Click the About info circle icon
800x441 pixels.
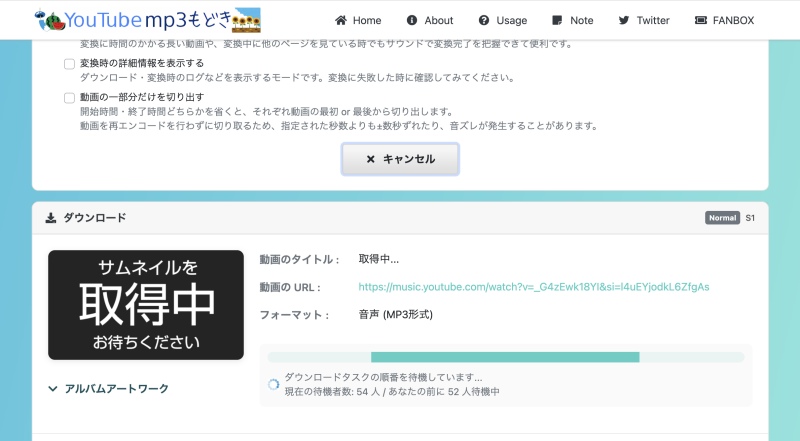tap(412, 20)
